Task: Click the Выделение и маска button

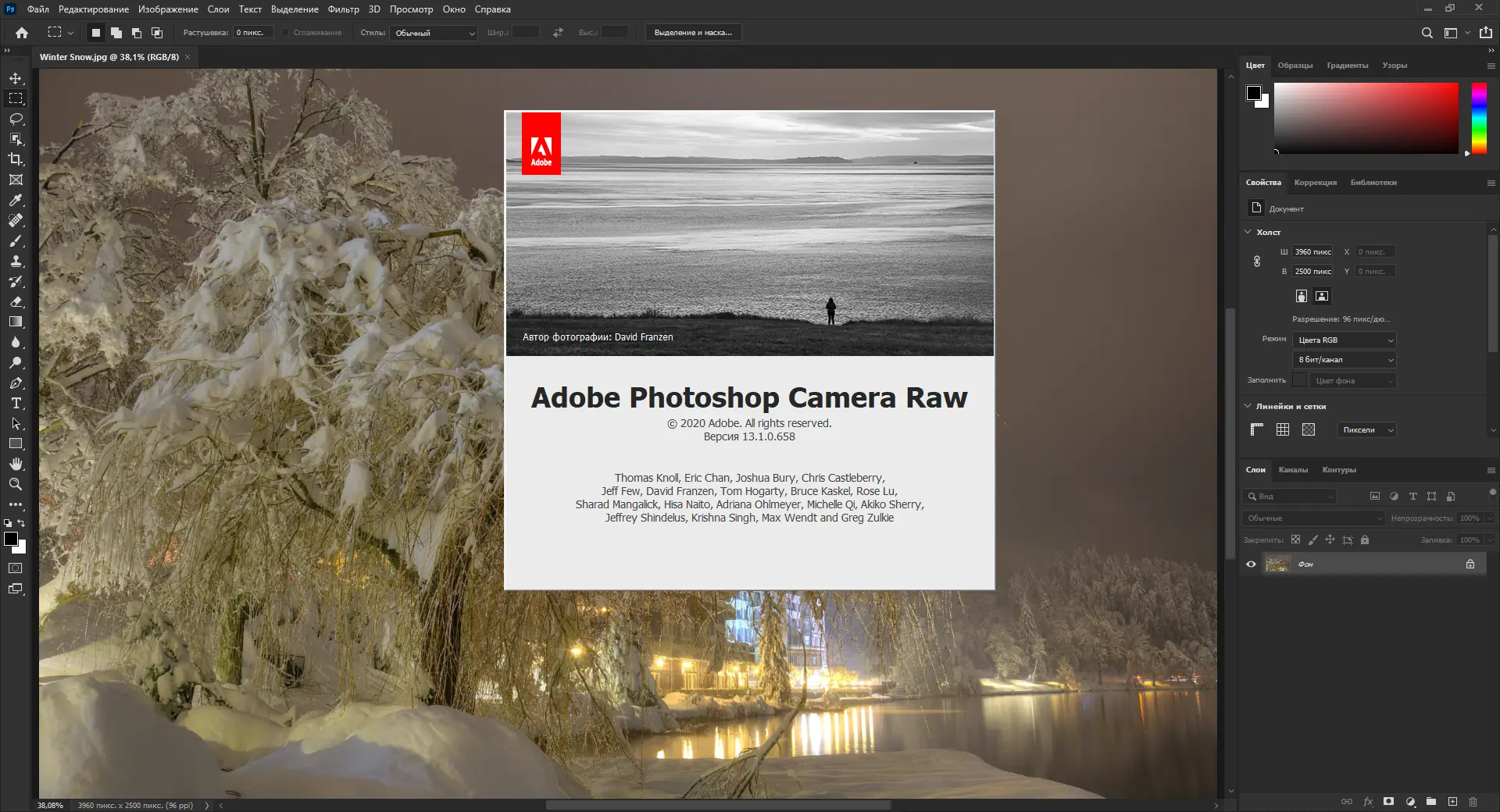Action: (693, 33)
